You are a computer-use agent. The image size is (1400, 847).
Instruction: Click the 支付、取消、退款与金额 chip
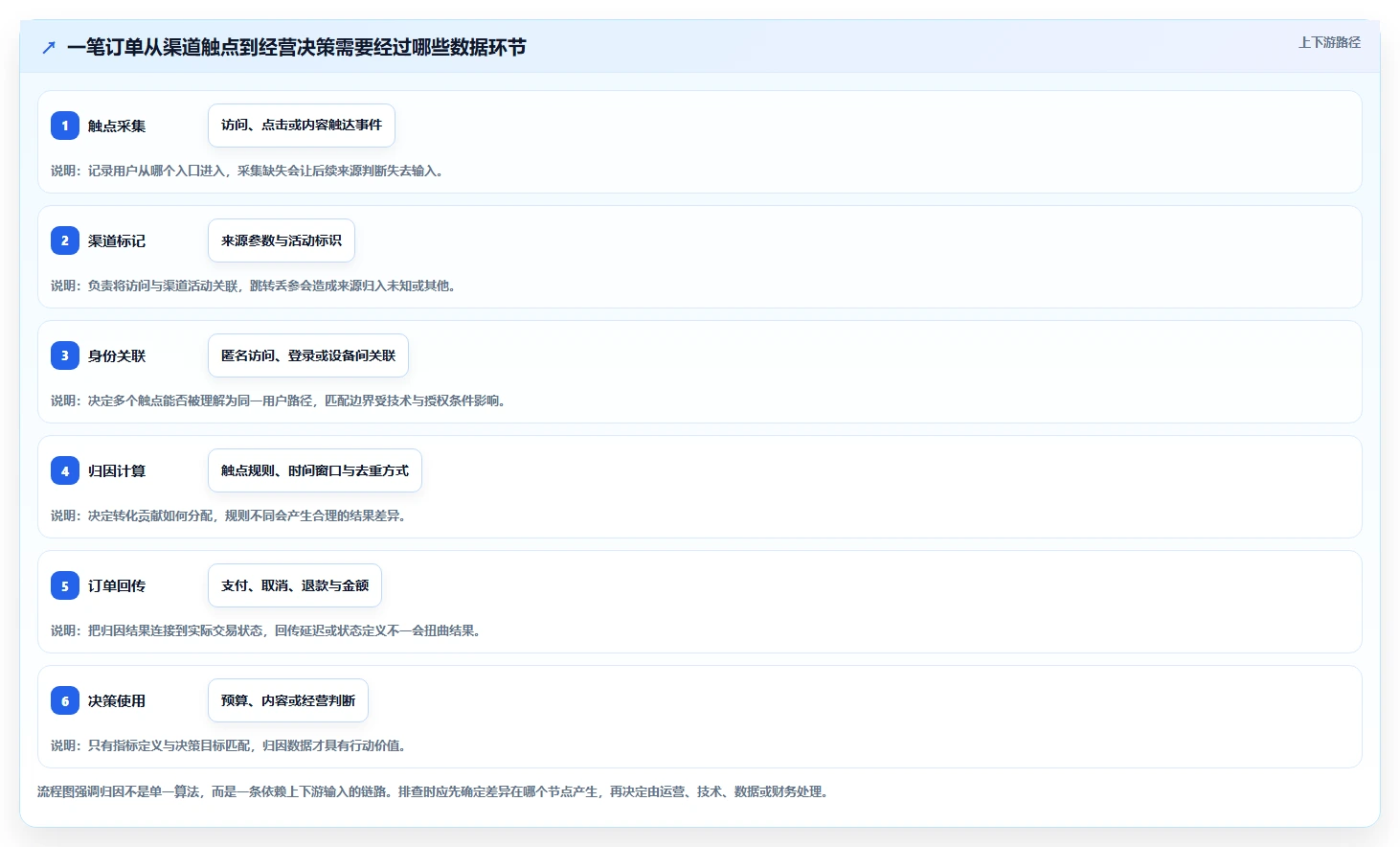[x=295, y=585]
